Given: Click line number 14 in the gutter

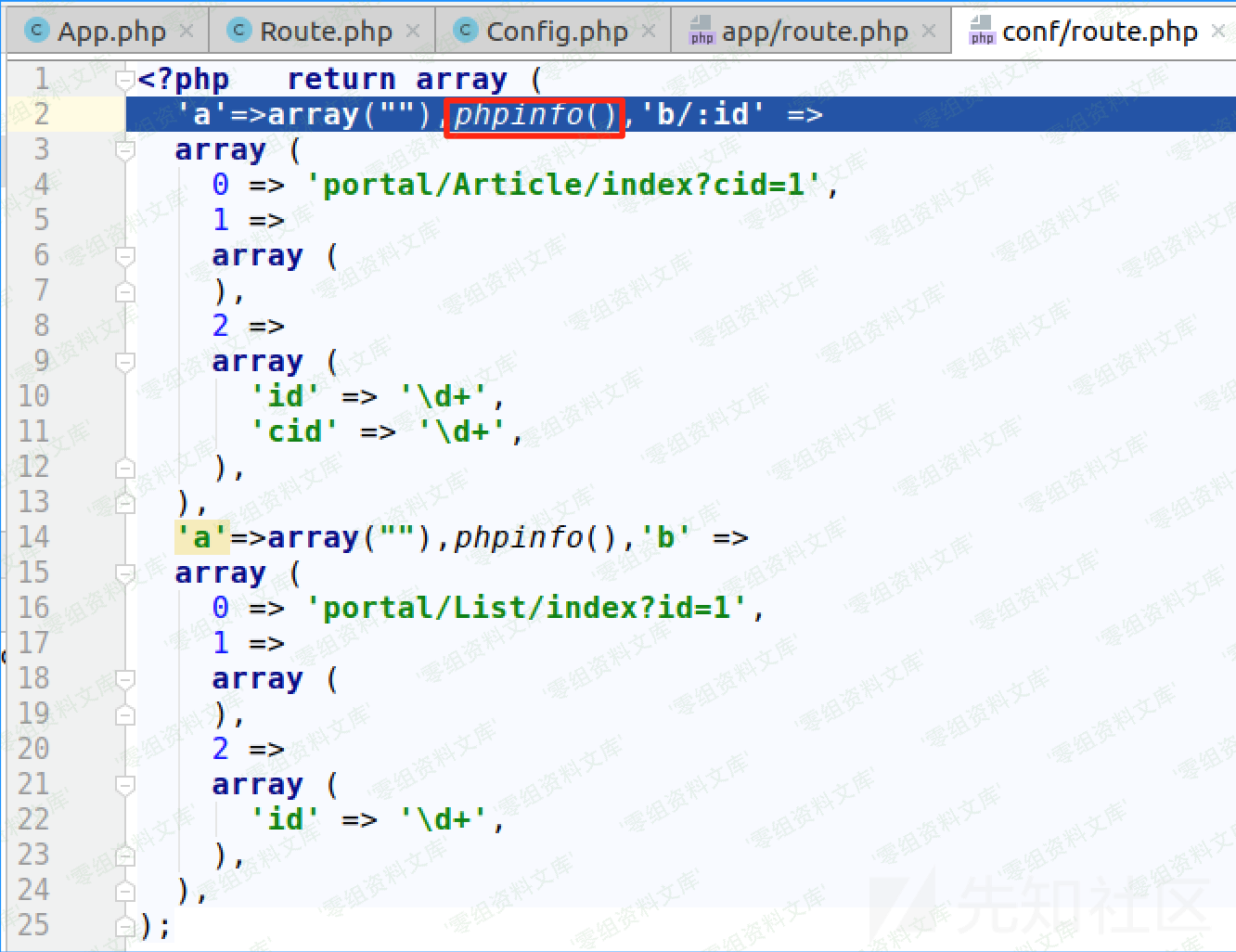Looking at the screenshot, I should (34, 537).
